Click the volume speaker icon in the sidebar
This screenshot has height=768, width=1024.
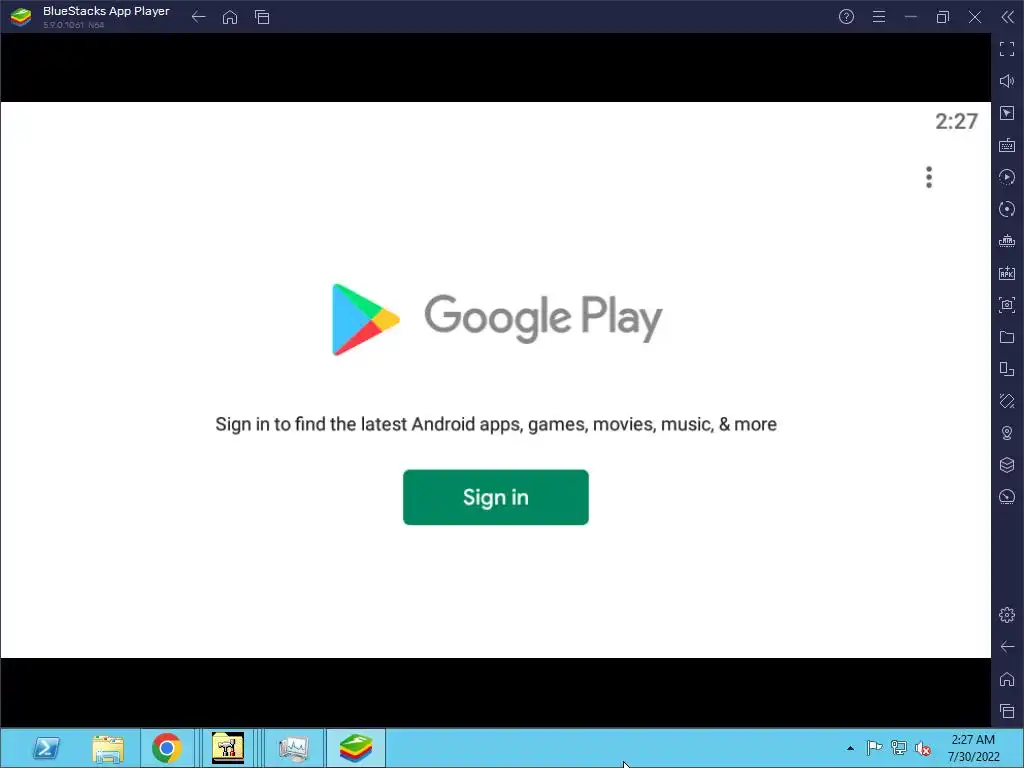1007,81
